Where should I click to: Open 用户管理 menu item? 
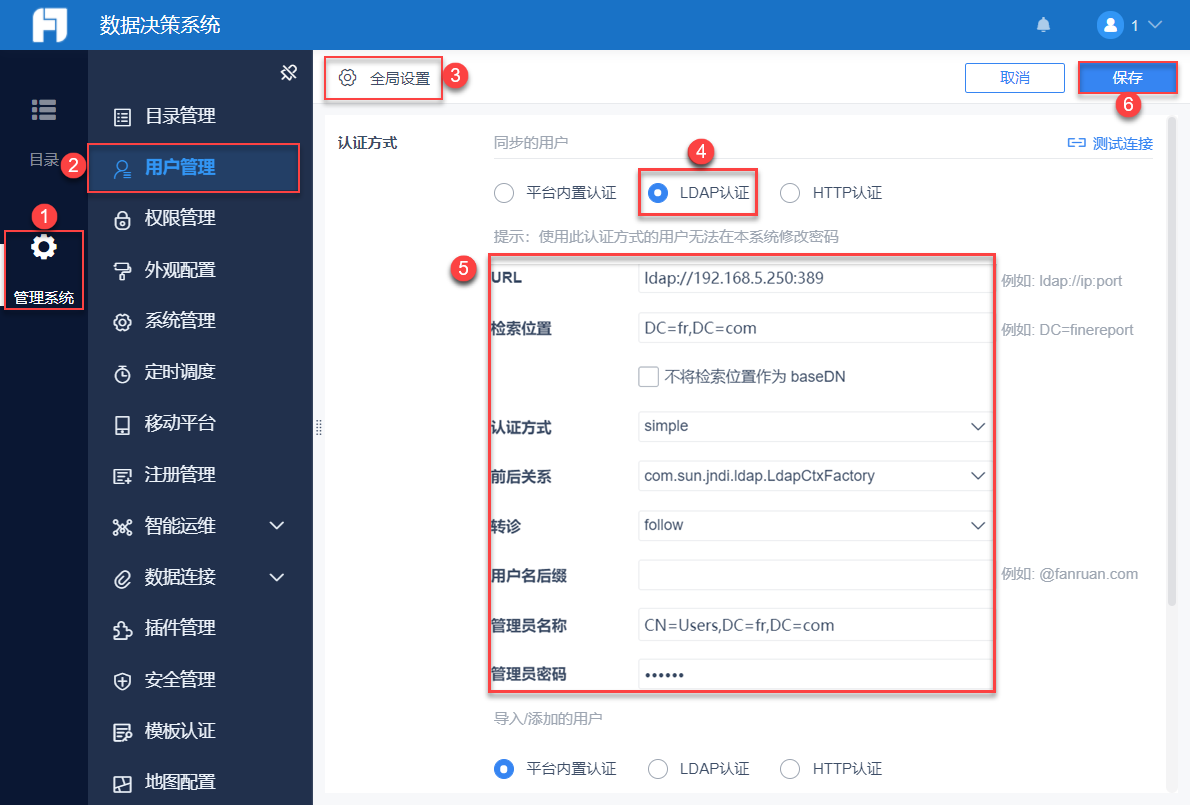tap(194, 168)
